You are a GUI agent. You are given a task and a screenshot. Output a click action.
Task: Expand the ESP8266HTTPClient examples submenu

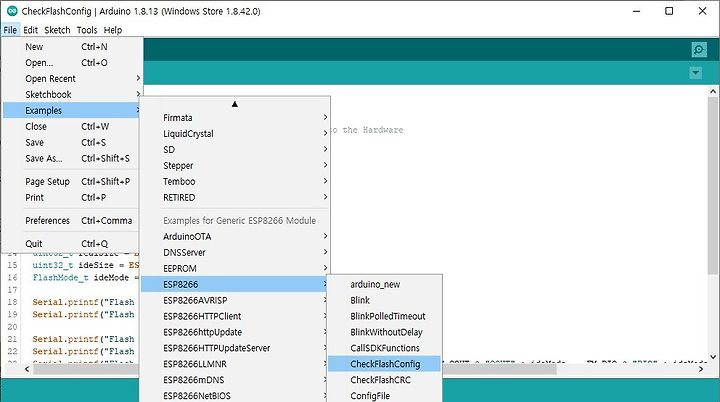point(235,316)
